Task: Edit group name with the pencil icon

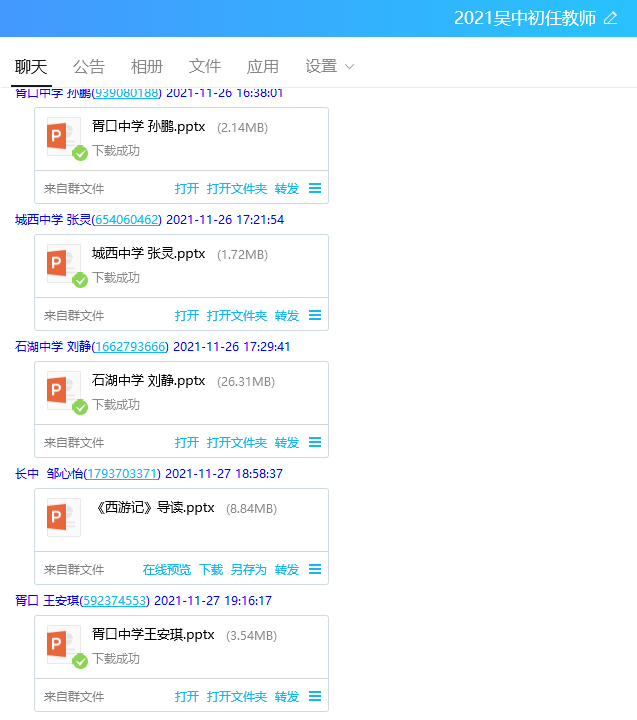Action: (x=610, y=18)
